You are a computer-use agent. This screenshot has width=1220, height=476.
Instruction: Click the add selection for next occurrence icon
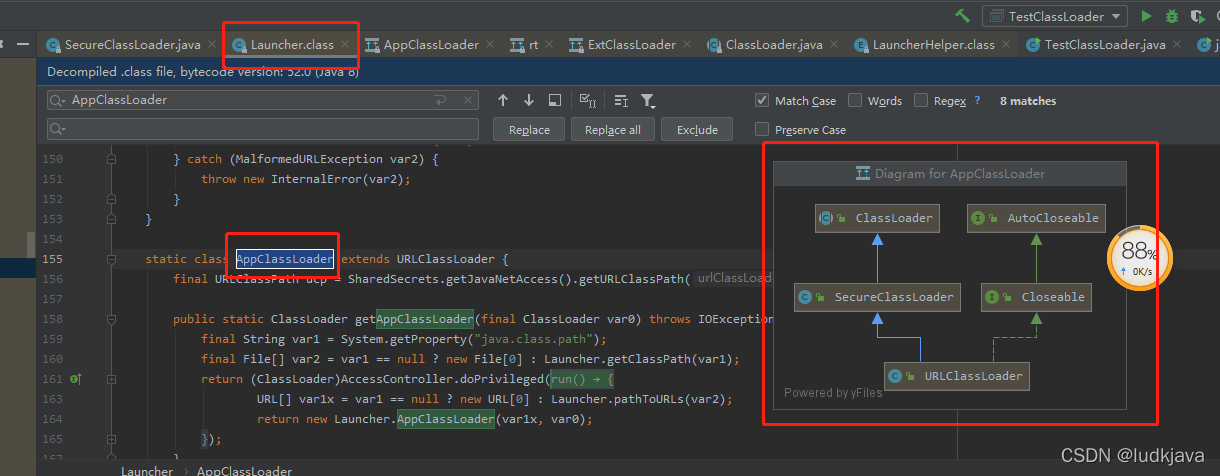pyautogui.click(x=588, y=100)
